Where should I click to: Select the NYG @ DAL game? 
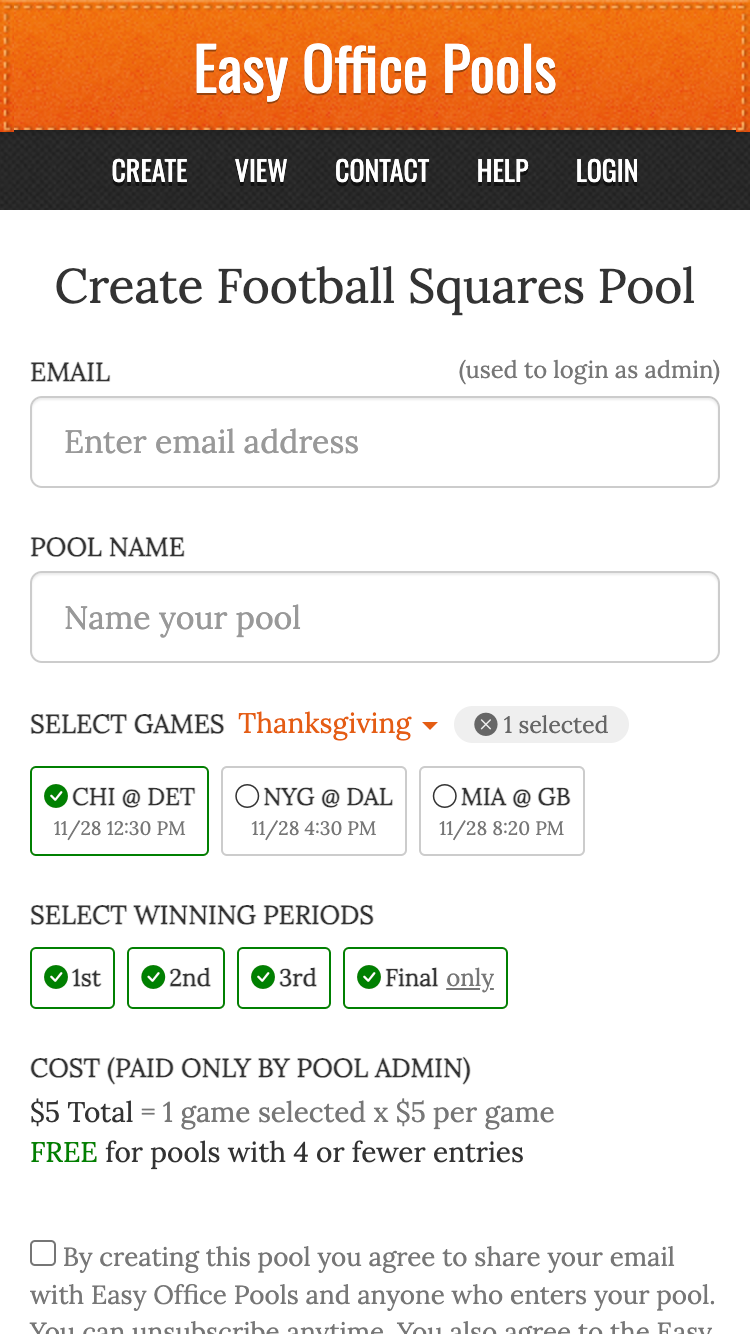pyautogui.click(x=313, y=810)
